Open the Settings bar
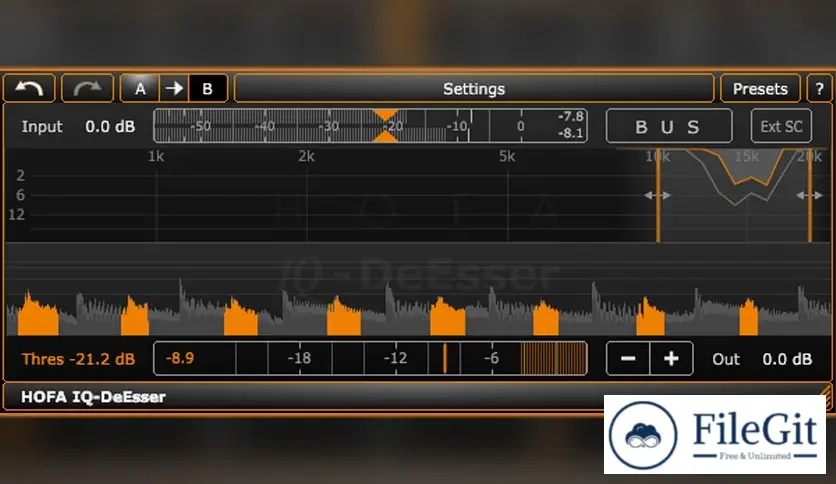 click(474, 88)
